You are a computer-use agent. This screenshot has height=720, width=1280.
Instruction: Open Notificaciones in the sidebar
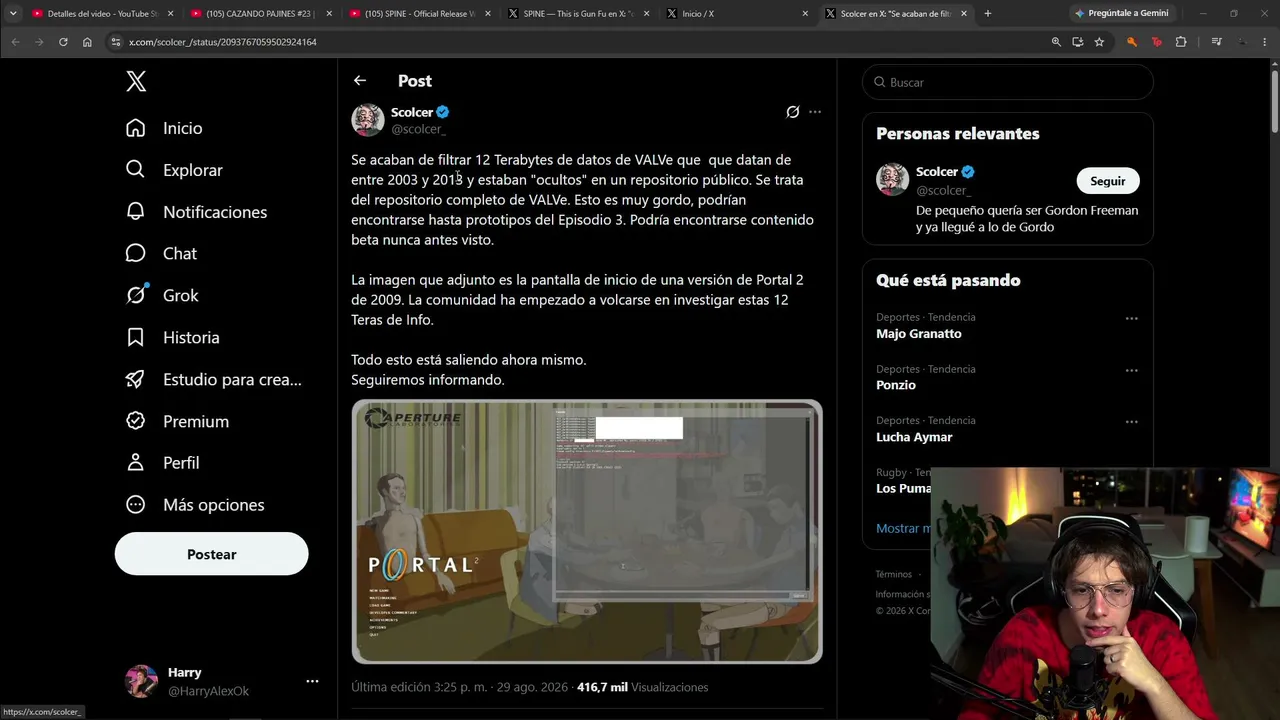pyautogui.click(x=196, y=212)
